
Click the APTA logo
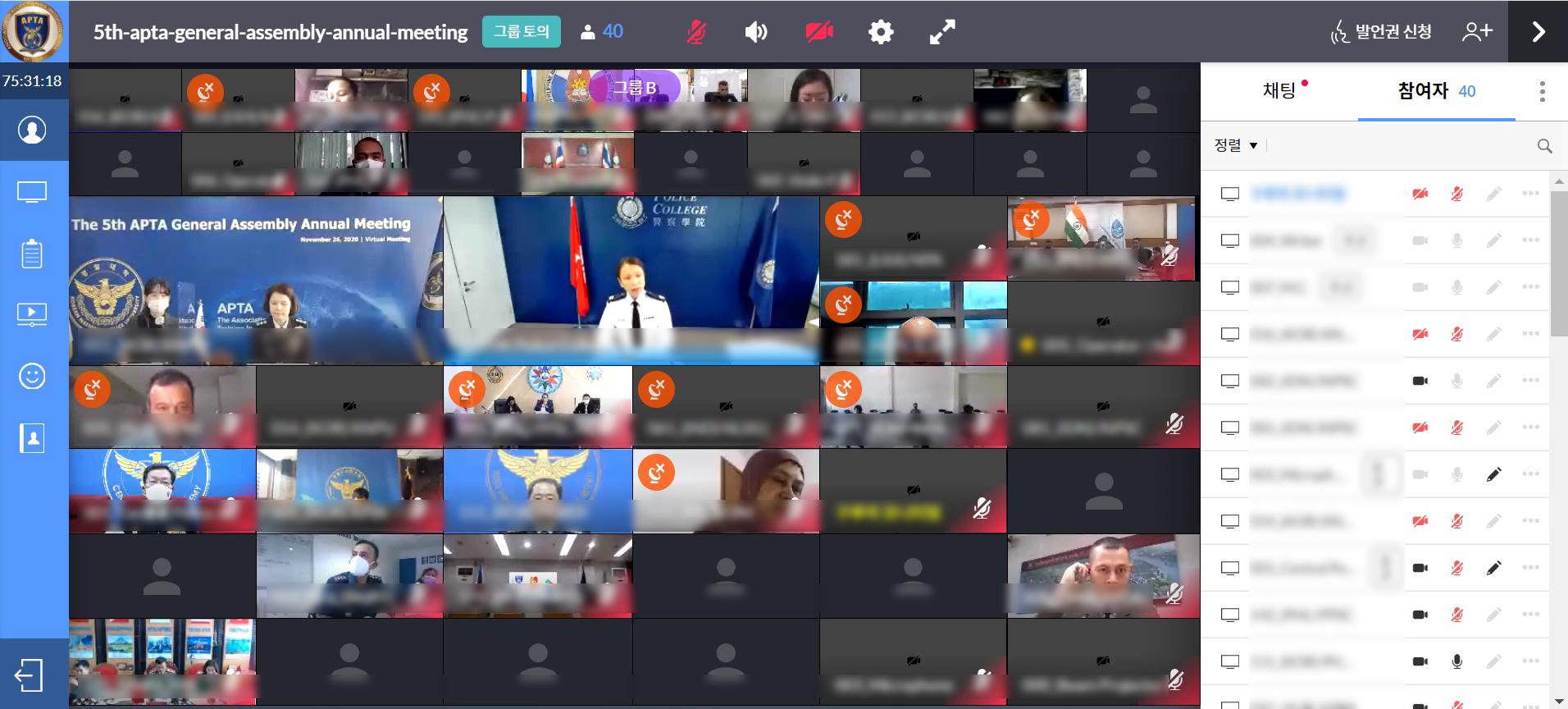(33, 33)
